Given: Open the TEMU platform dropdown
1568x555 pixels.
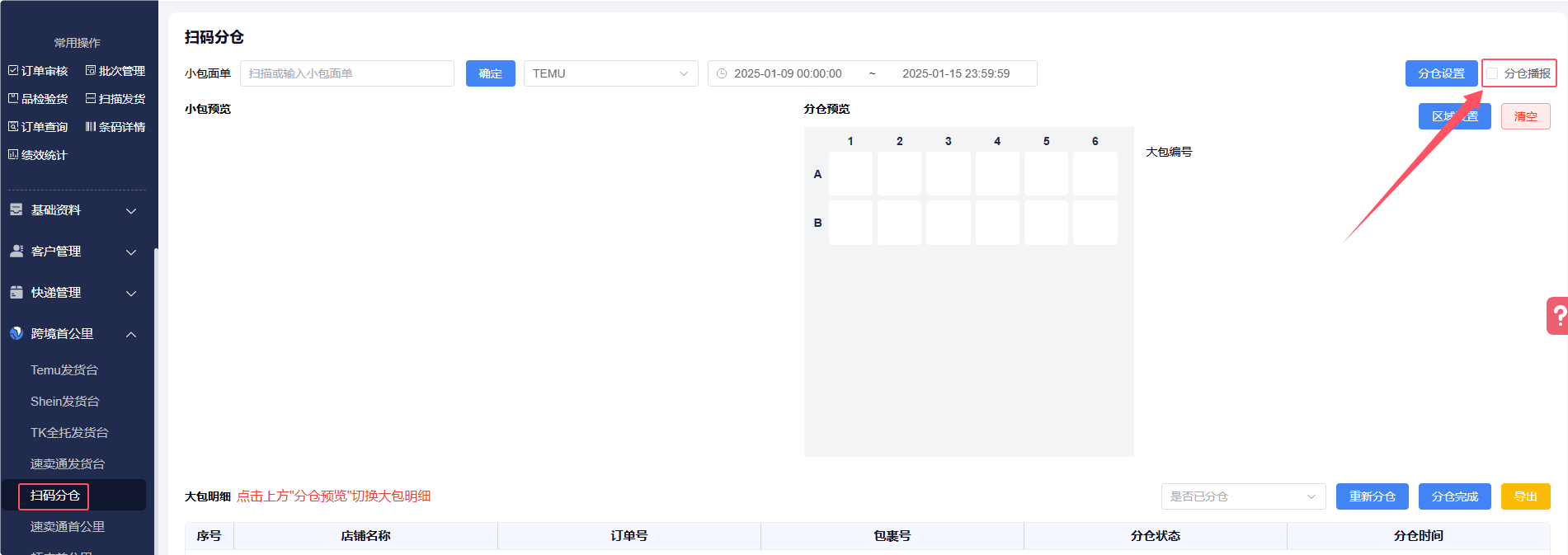Looking at the screenshot, I should click(x=611, y=73).
